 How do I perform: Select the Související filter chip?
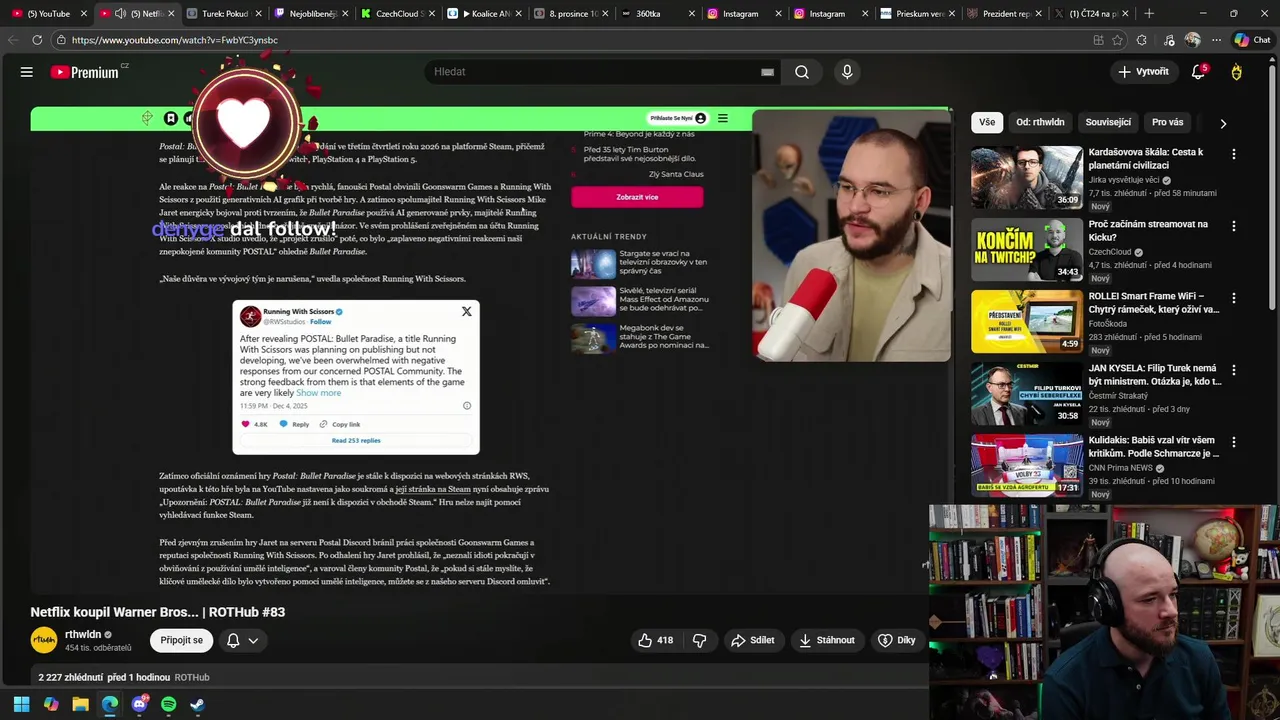click(x=1108, y=122)
